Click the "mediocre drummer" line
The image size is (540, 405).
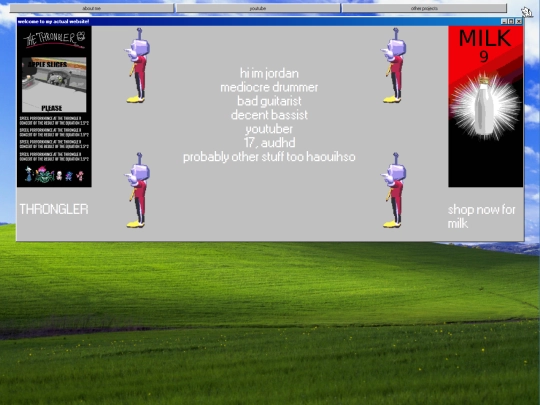pyautogui.click(x=269, y=87)
